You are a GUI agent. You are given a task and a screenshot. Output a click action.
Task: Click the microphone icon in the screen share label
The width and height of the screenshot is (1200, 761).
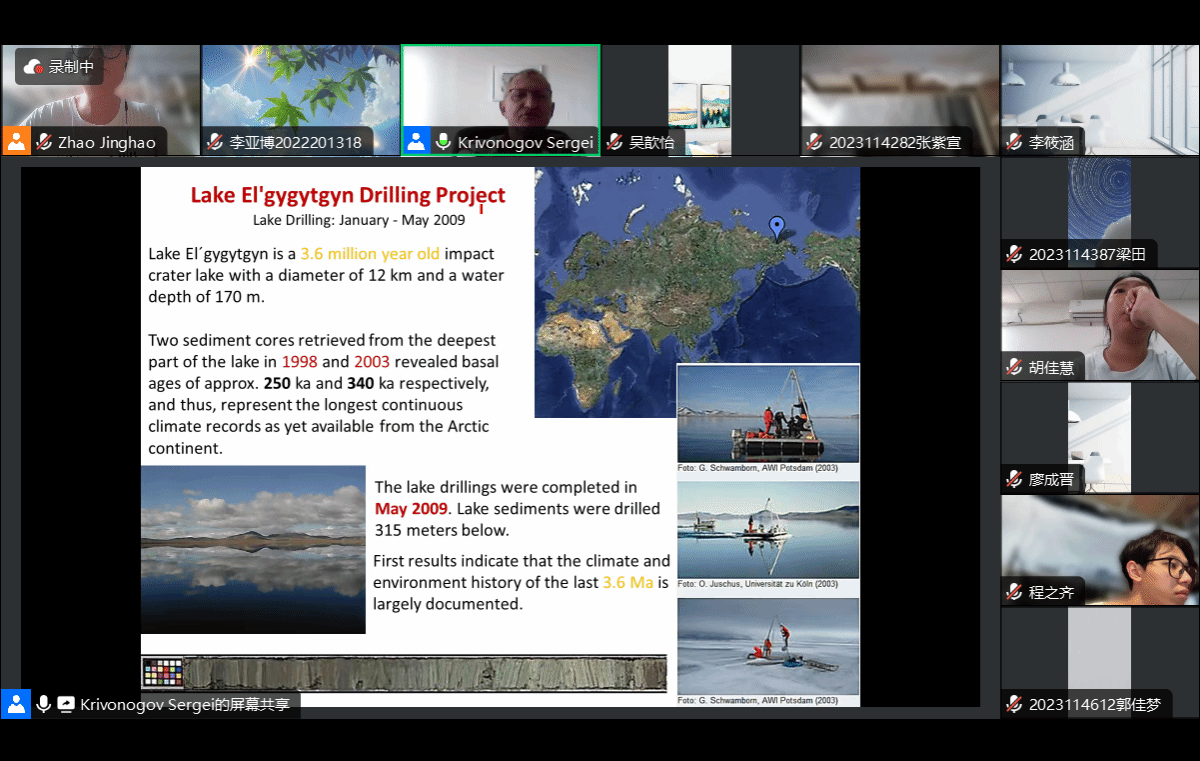pos(43,704)
